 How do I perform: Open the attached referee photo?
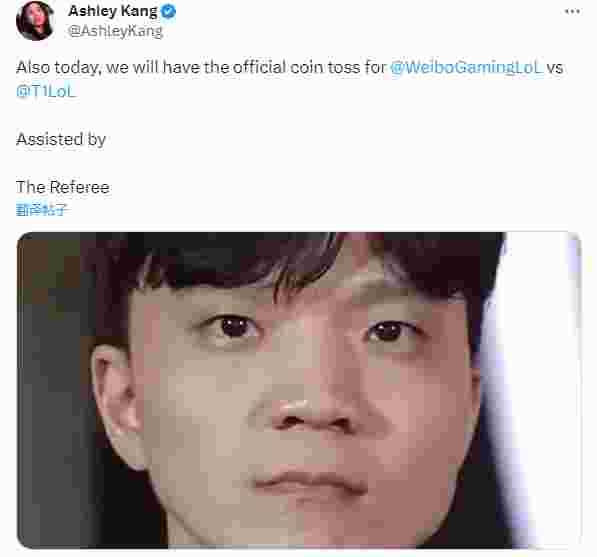299,390
